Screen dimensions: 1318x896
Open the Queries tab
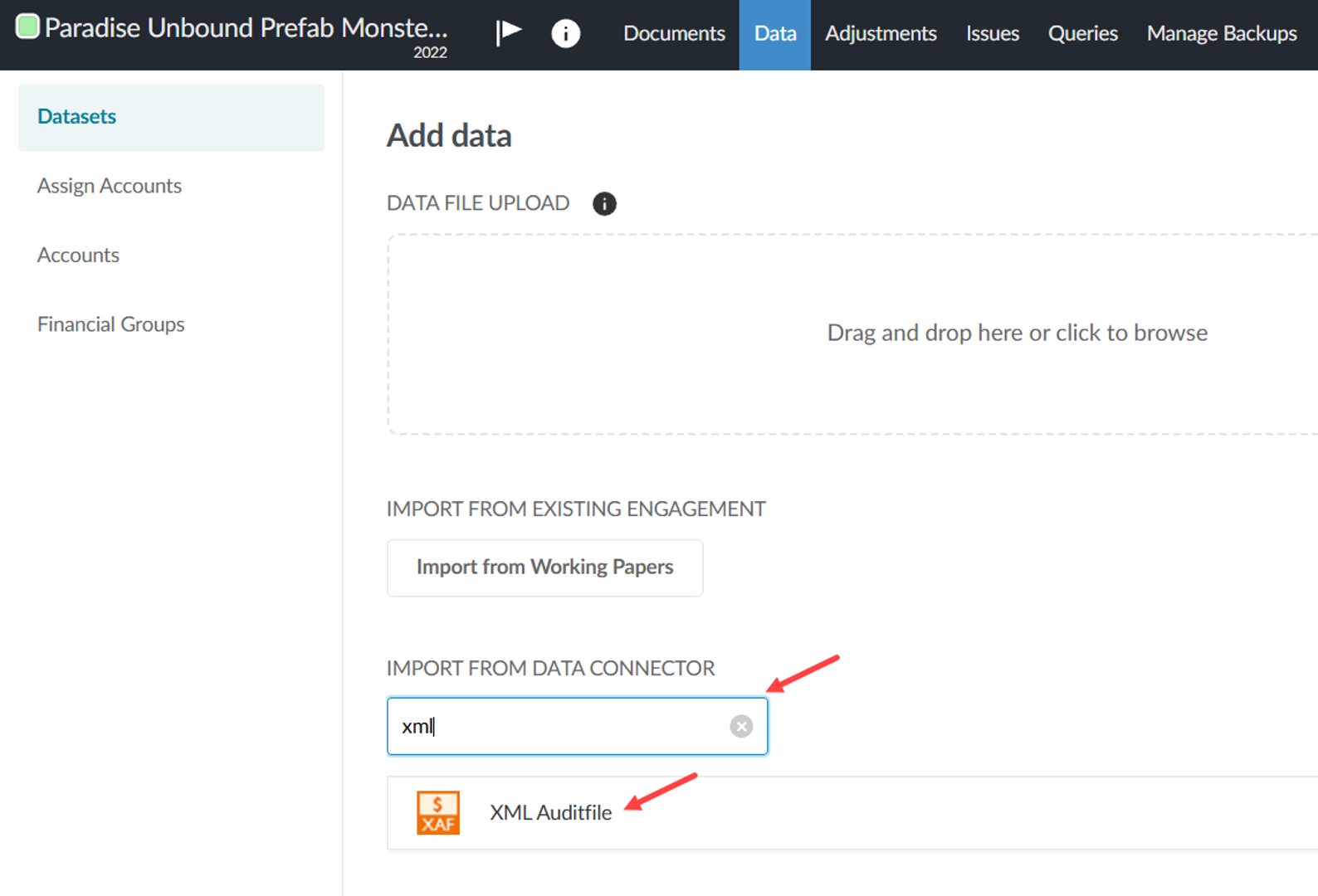(1082, 34)
